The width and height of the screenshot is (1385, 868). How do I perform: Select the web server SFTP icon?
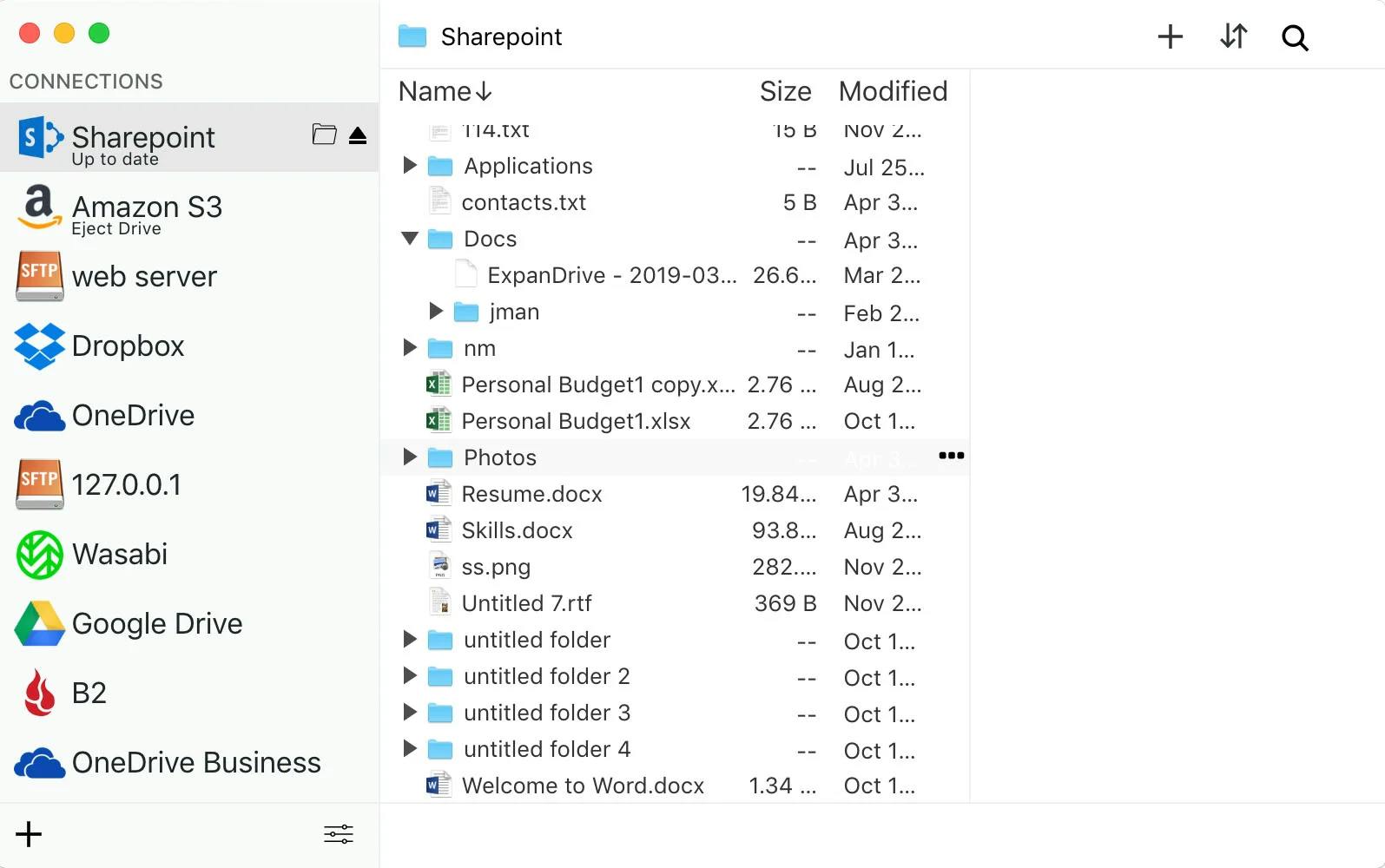[x=39, y=276]
